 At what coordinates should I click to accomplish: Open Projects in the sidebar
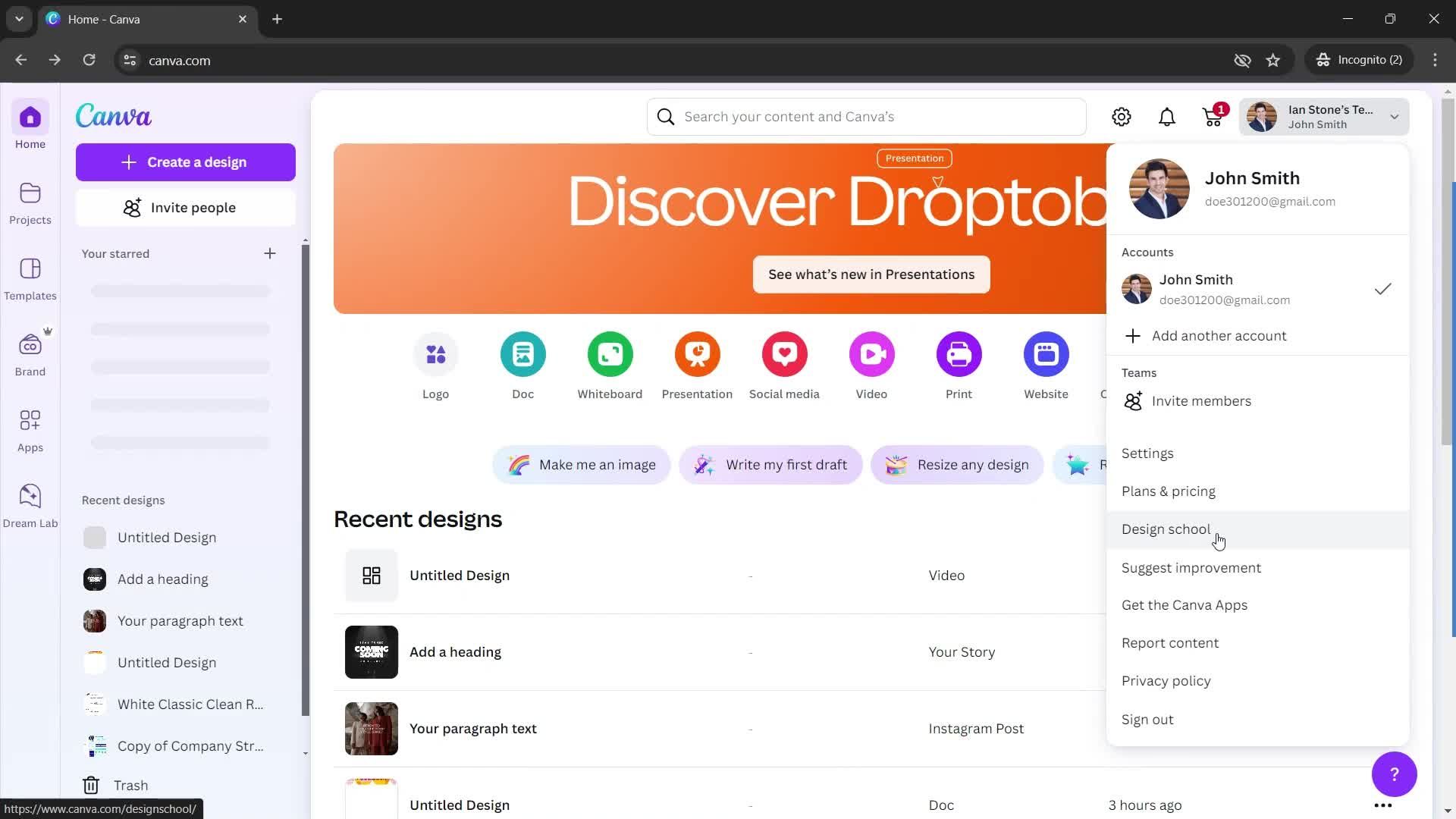30,203
